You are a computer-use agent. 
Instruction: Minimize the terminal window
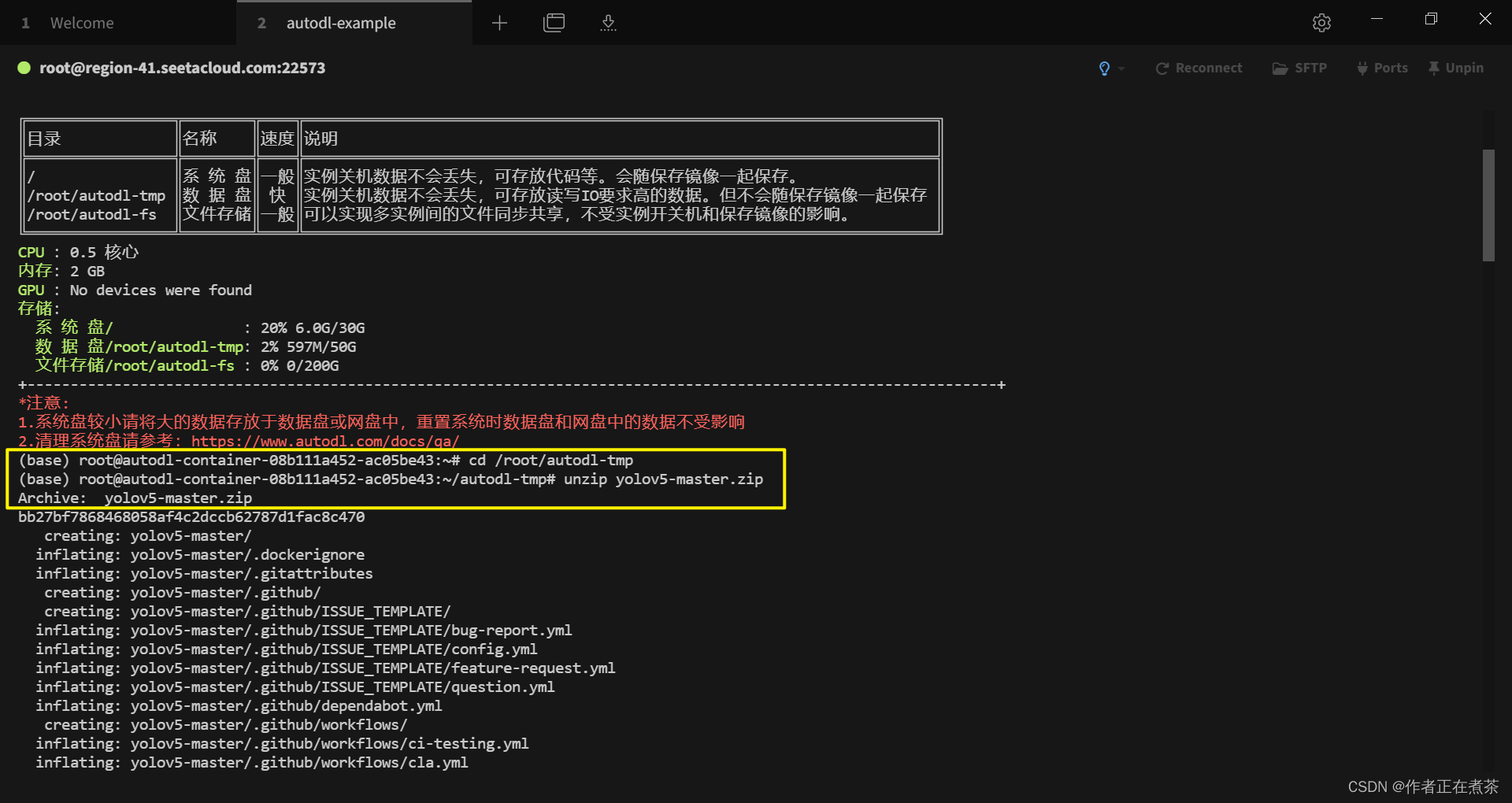coord(1377,19)
